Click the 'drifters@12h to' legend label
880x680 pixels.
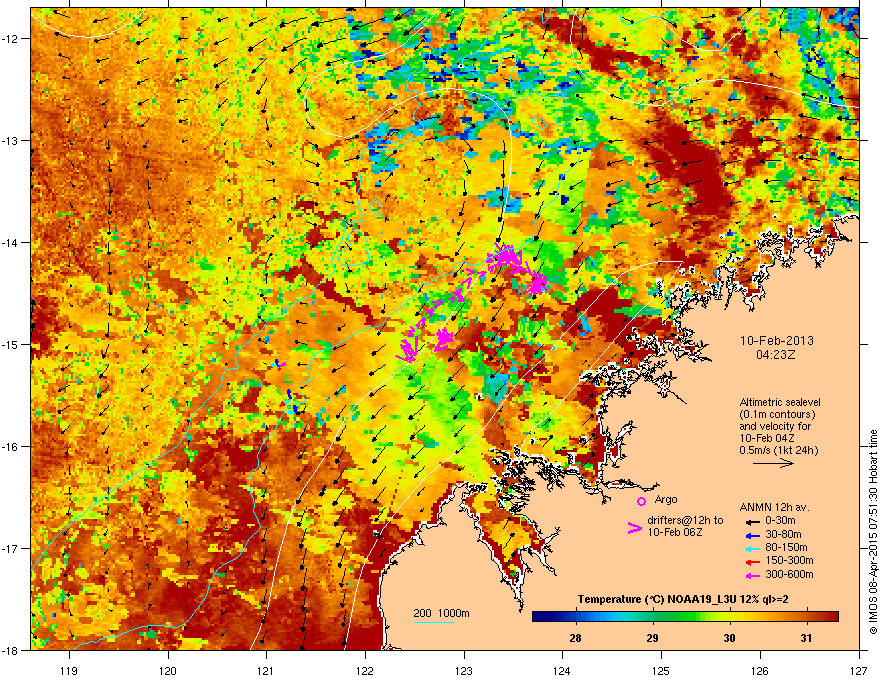pos(685,520)
